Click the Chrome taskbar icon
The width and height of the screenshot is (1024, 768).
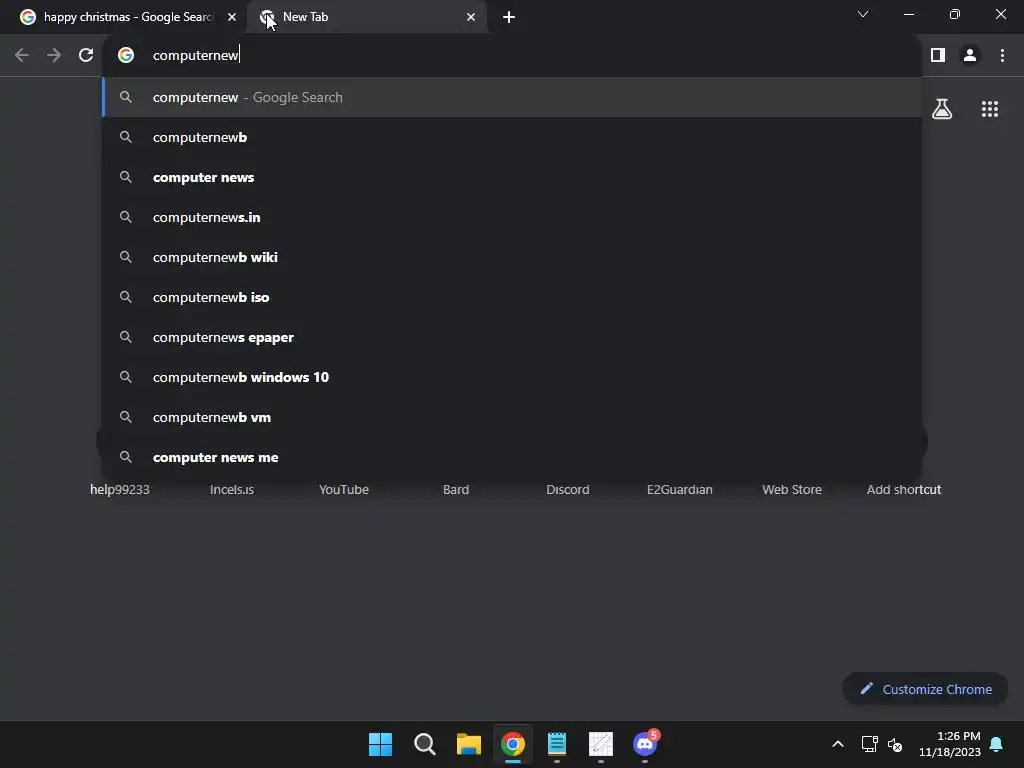click(513, 744)
